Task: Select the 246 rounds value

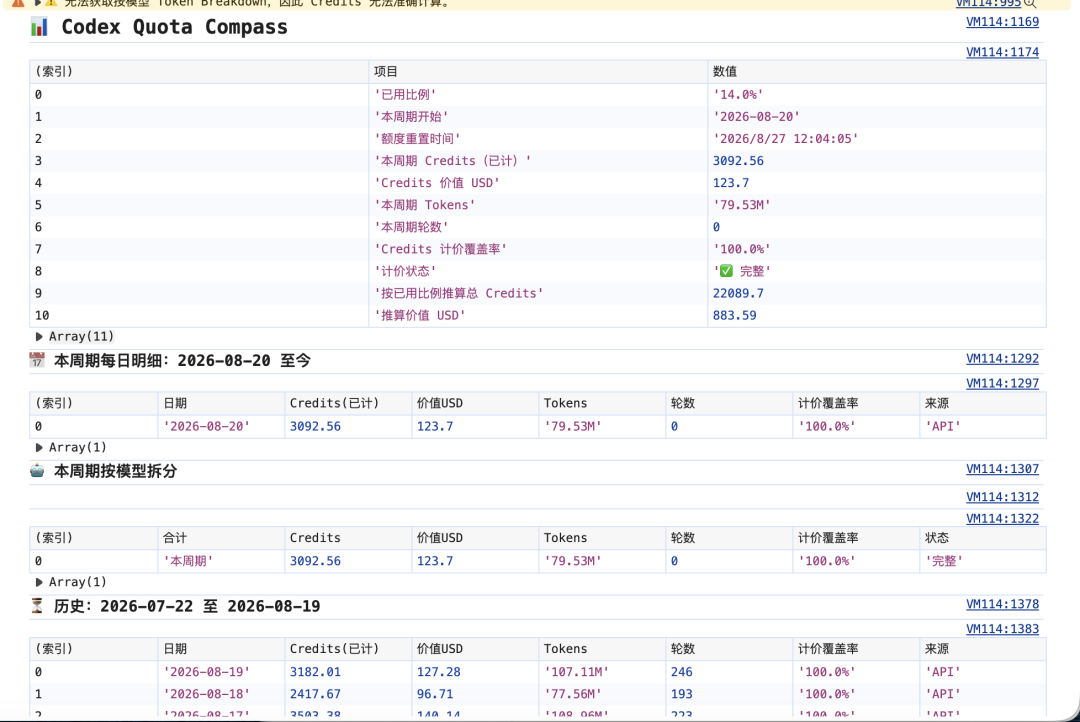Action: pyautogui.click(x=681, y=672)
